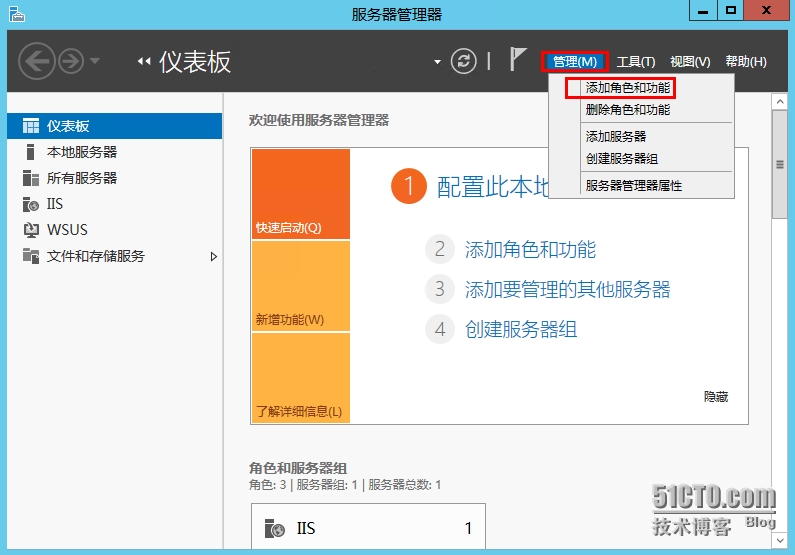Image resolution: width=795 pixels, height=555 pixels.
Task: Click the 添加要管理的其他服务器 link
Action: [567, 289]
